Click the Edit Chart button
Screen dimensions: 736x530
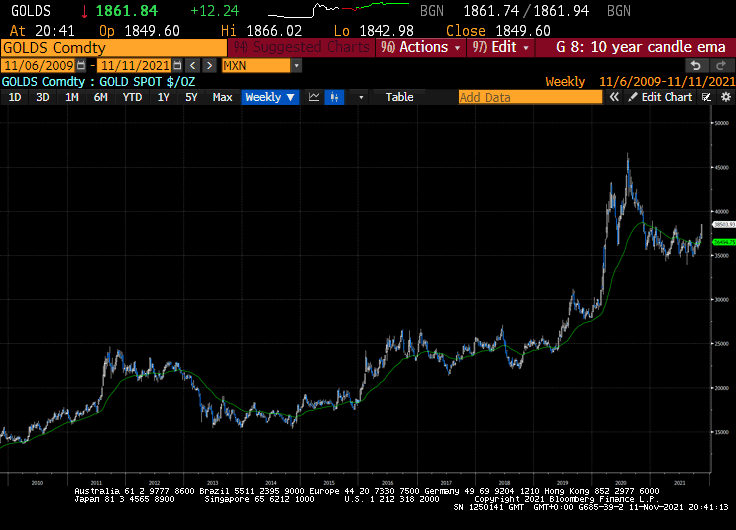(x=660, y=97)
